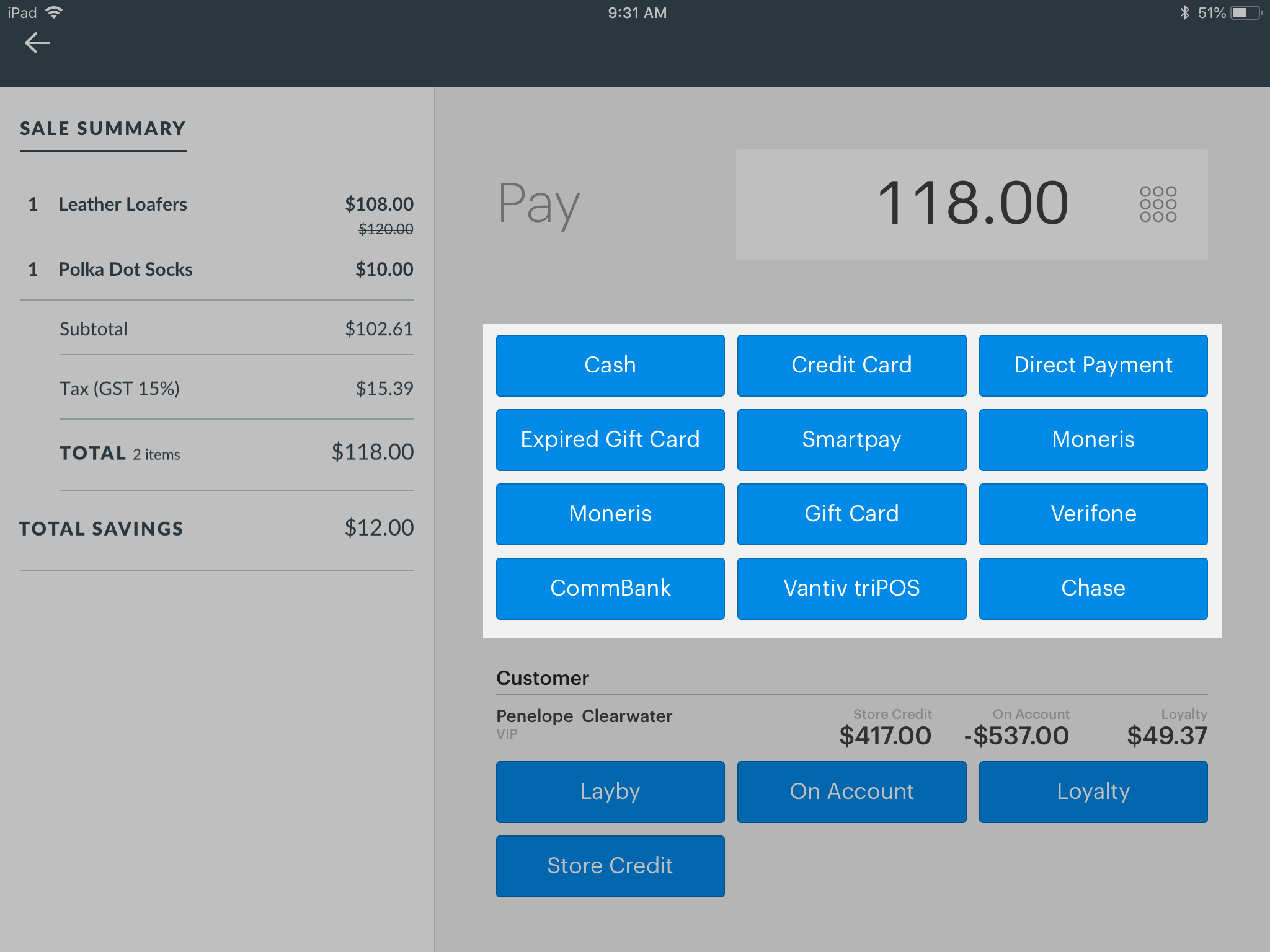The width and height of the screenshot is (1270, 952).
Task: Choose Credit Card payment
Action: click(851, 365)
